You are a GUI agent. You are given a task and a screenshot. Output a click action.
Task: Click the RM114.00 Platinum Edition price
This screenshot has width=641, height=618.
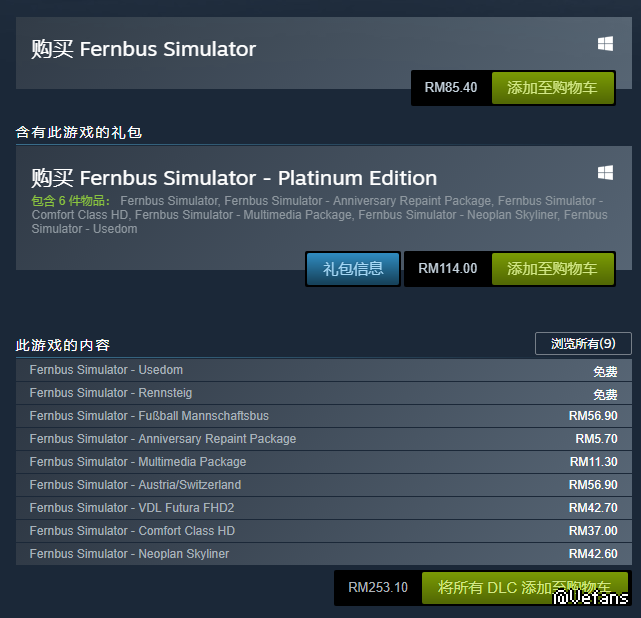(x=447, y=268)
